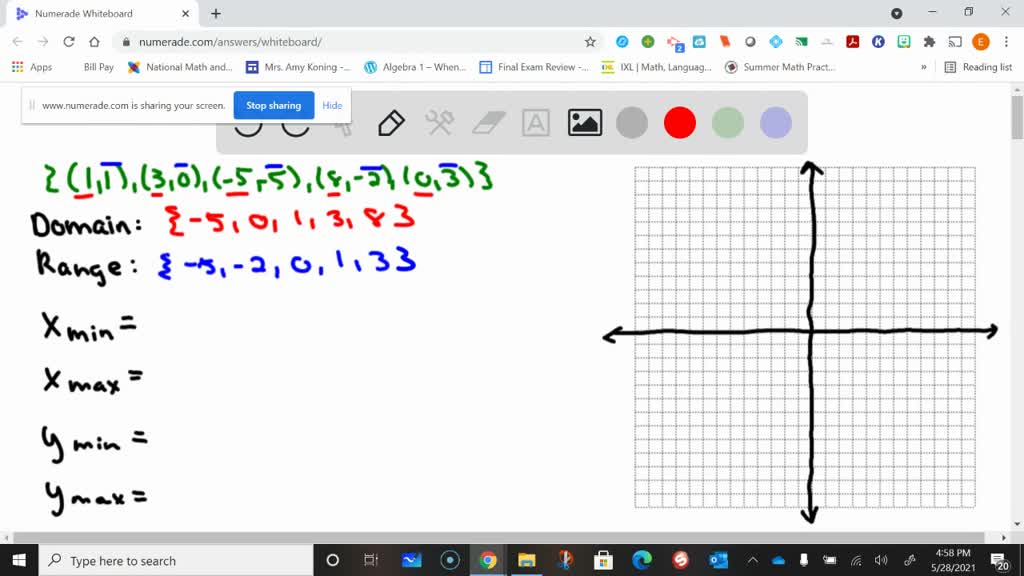Expand the hidden bookmarks chevron
Screen dimensions: 1024x576
click(x=922, y=67)
